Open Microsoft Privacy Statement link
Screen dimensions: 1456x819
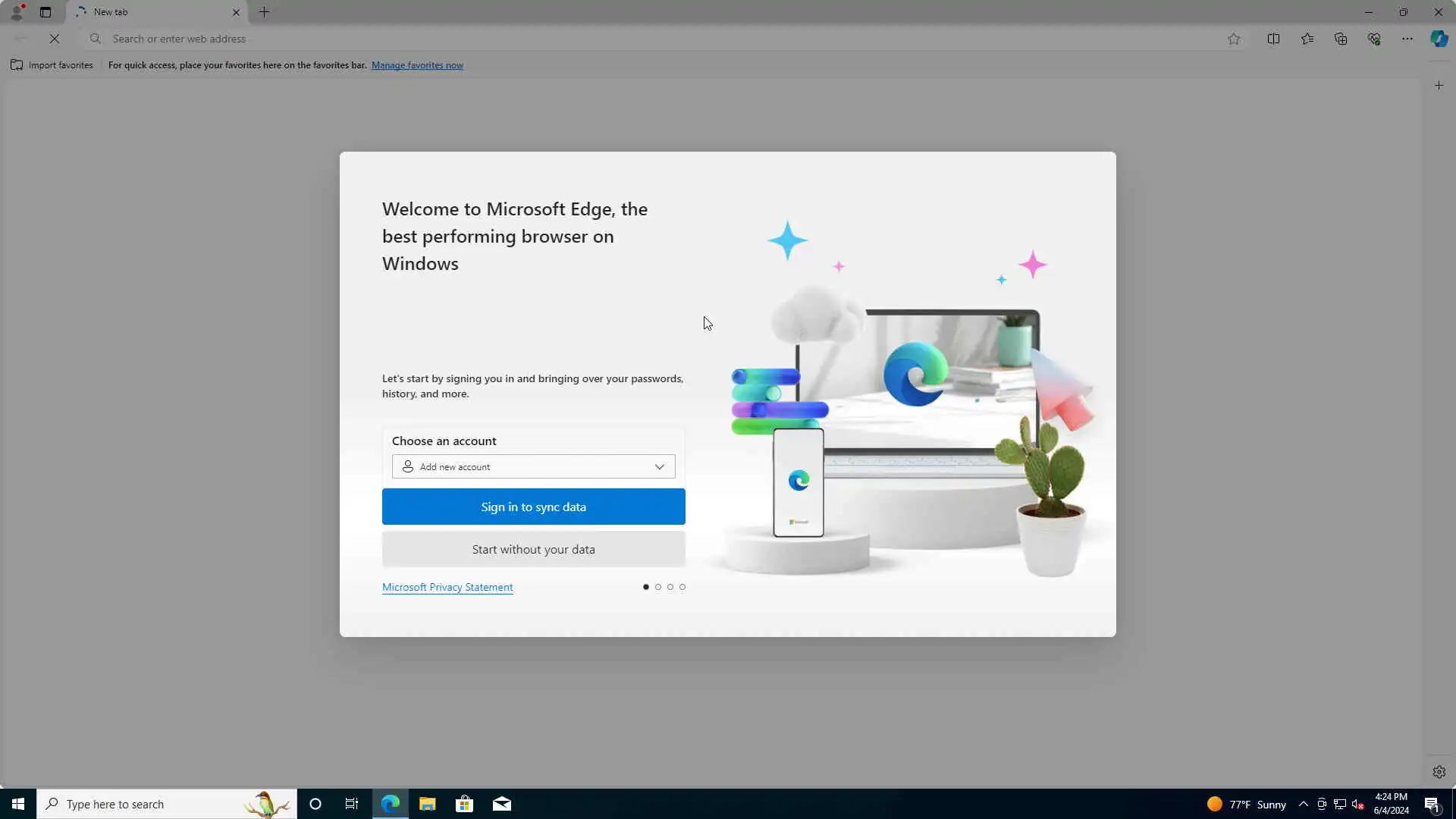(447, 587)
